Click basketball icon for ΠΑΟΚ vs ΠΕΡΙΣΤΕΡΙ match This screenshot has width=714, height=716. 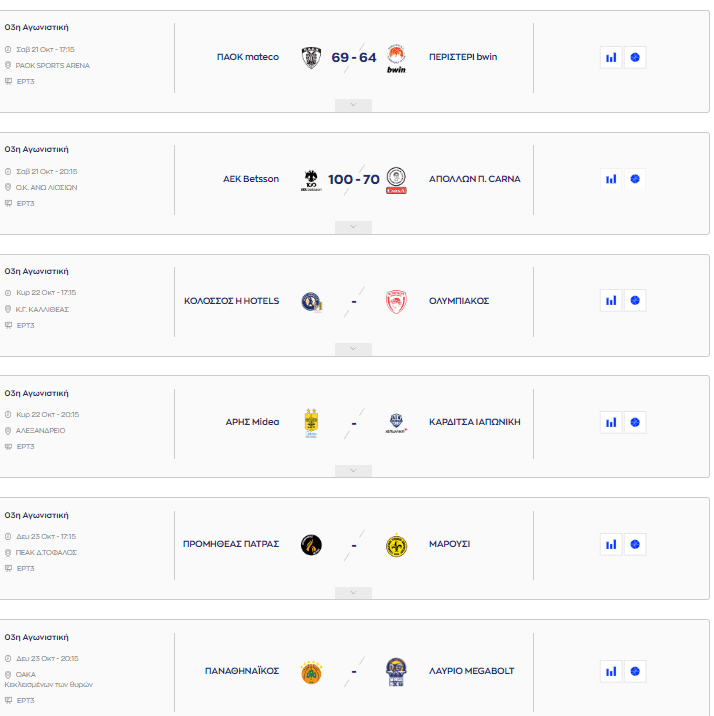(x=635, y=58)
